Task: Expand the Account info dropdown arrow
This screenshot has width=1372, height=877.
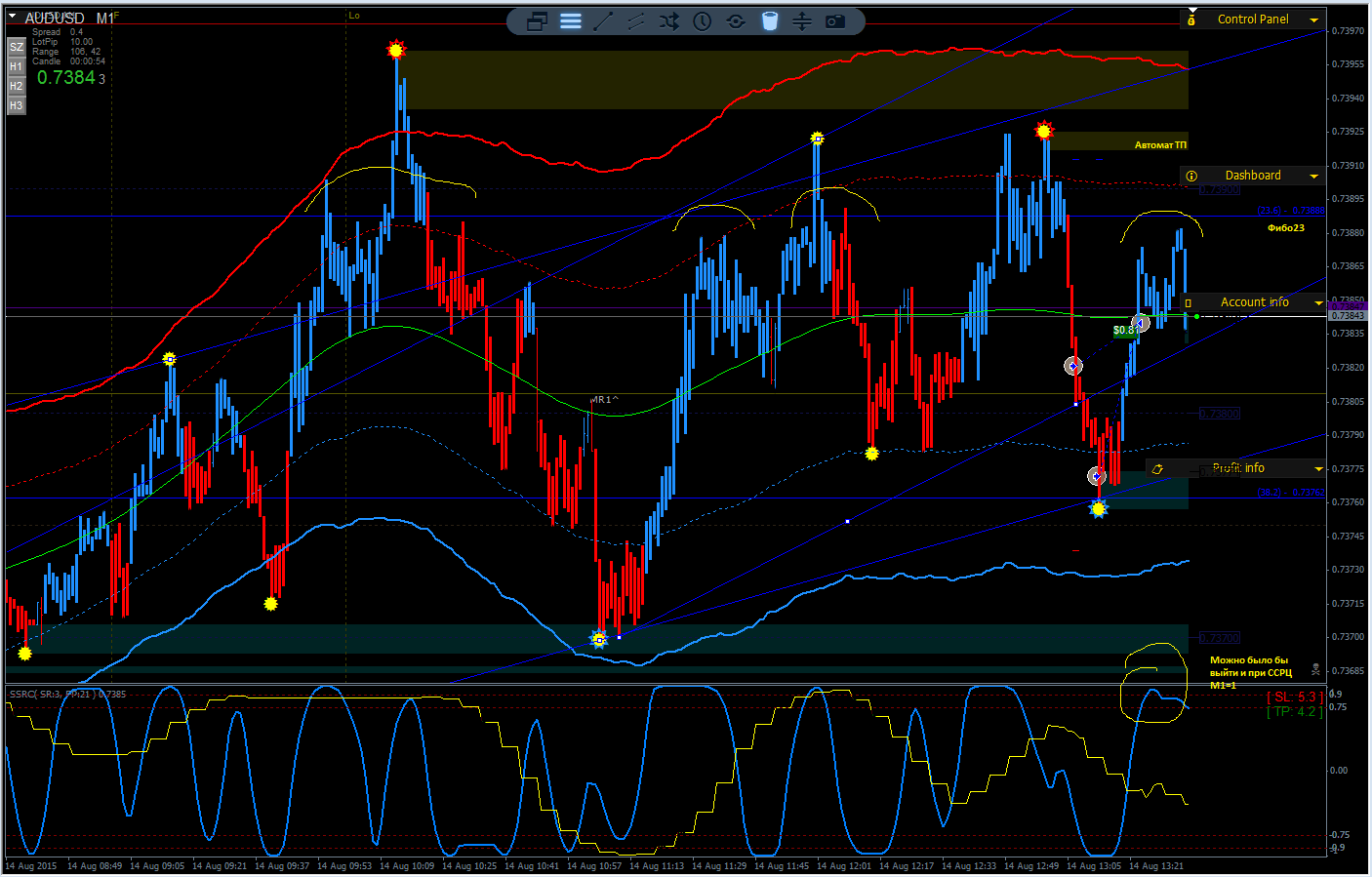Action: [1318, 302]
